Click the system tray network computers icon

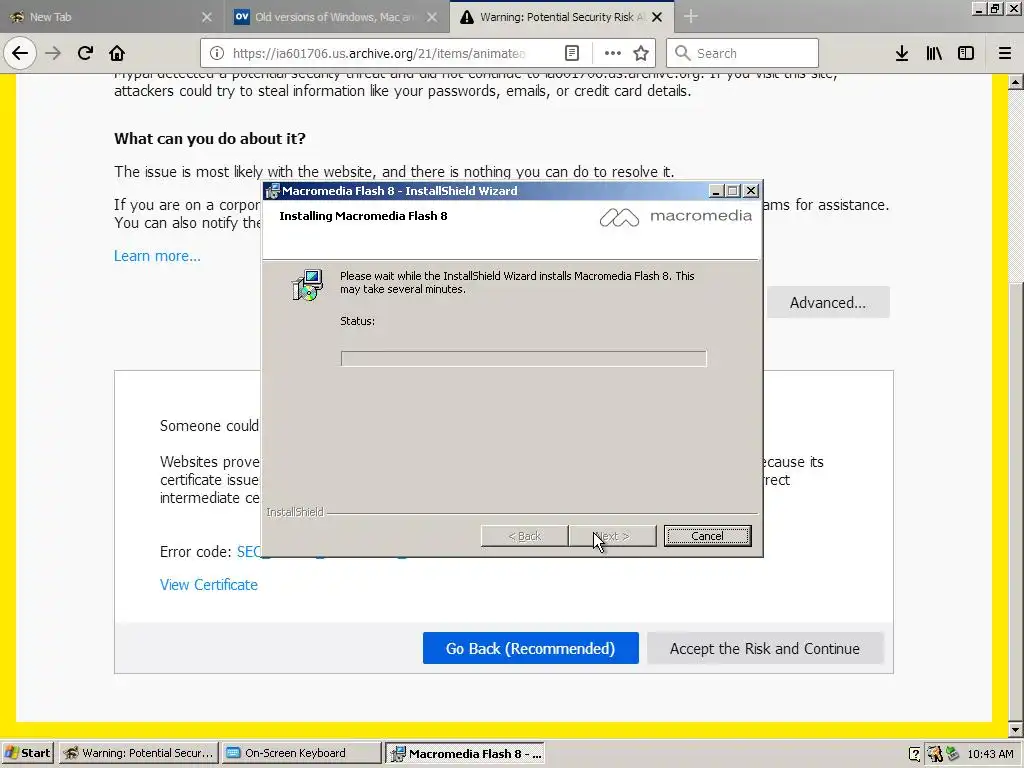(952, 754)
